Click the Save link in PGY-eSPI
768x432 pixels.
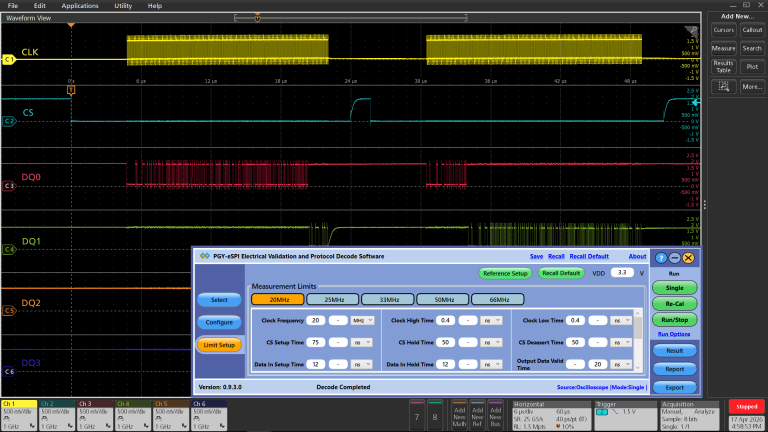(536, 256)
